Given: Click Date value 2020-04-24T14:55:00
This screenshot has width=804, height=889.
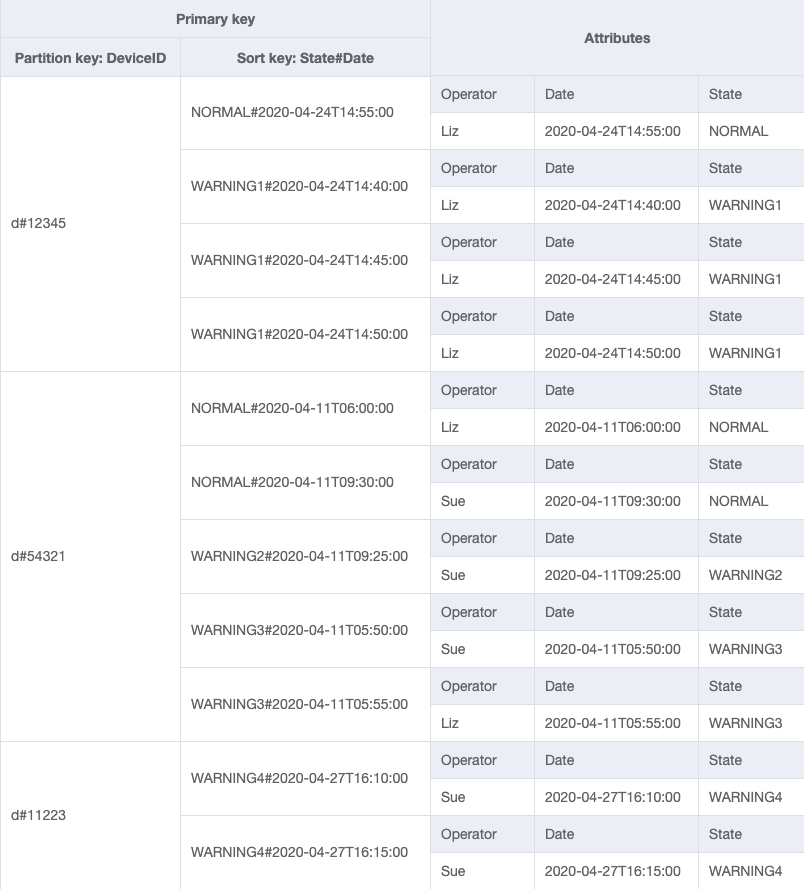Looking at the screenshot, I should click(612, 131).
